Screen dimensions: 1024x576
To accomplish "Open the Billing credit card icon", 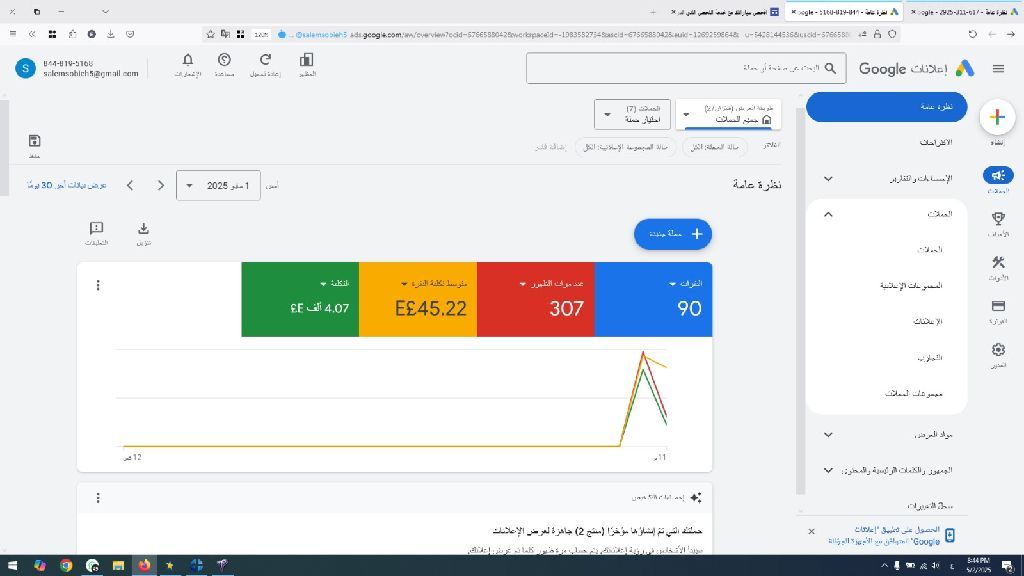I will (997, 306).
